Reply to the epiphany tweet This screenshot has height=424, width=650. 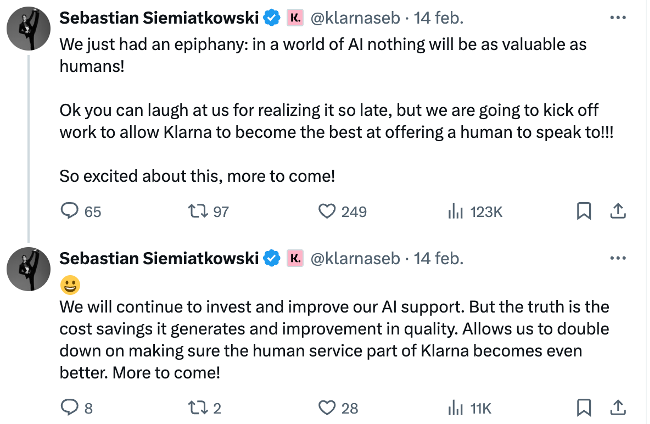tap(80, 211)
